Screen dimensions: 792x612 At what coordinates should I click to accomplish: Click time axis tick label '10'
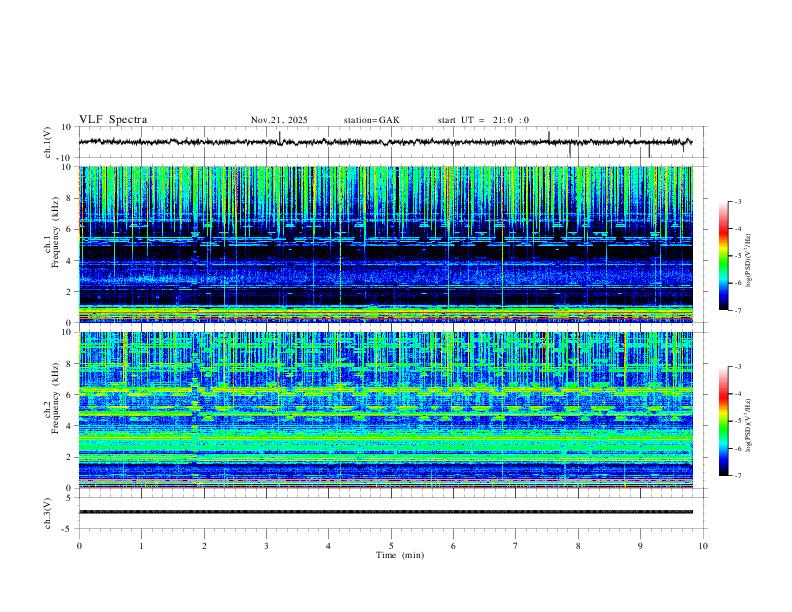703,546
